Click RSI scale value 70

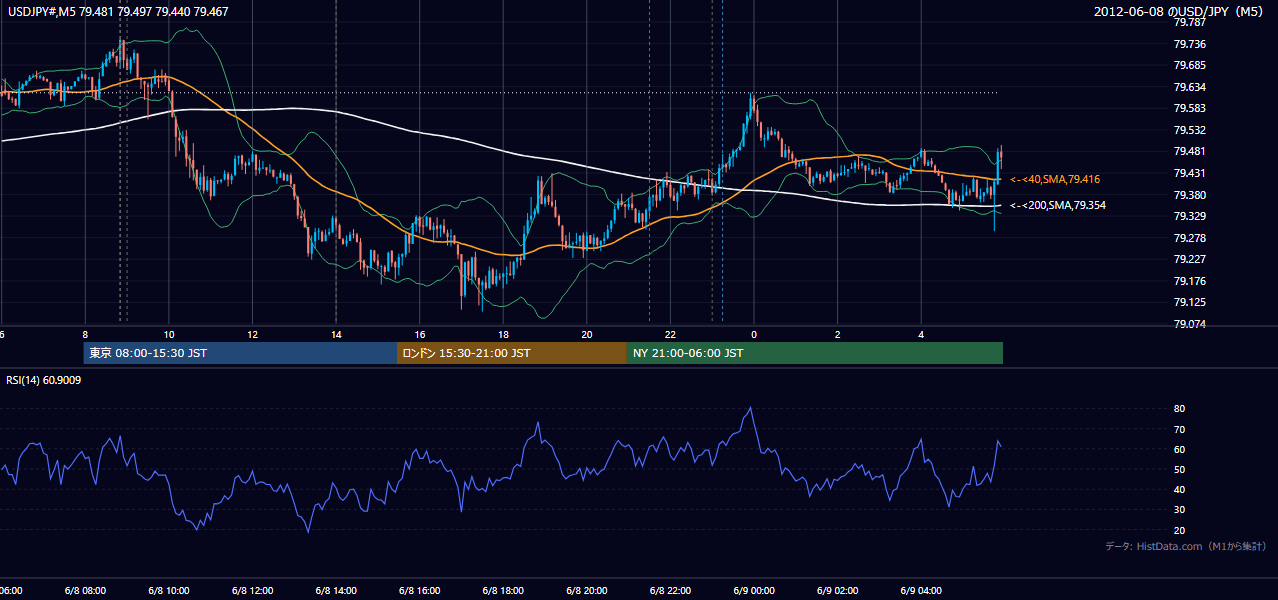click(1179, 429)
